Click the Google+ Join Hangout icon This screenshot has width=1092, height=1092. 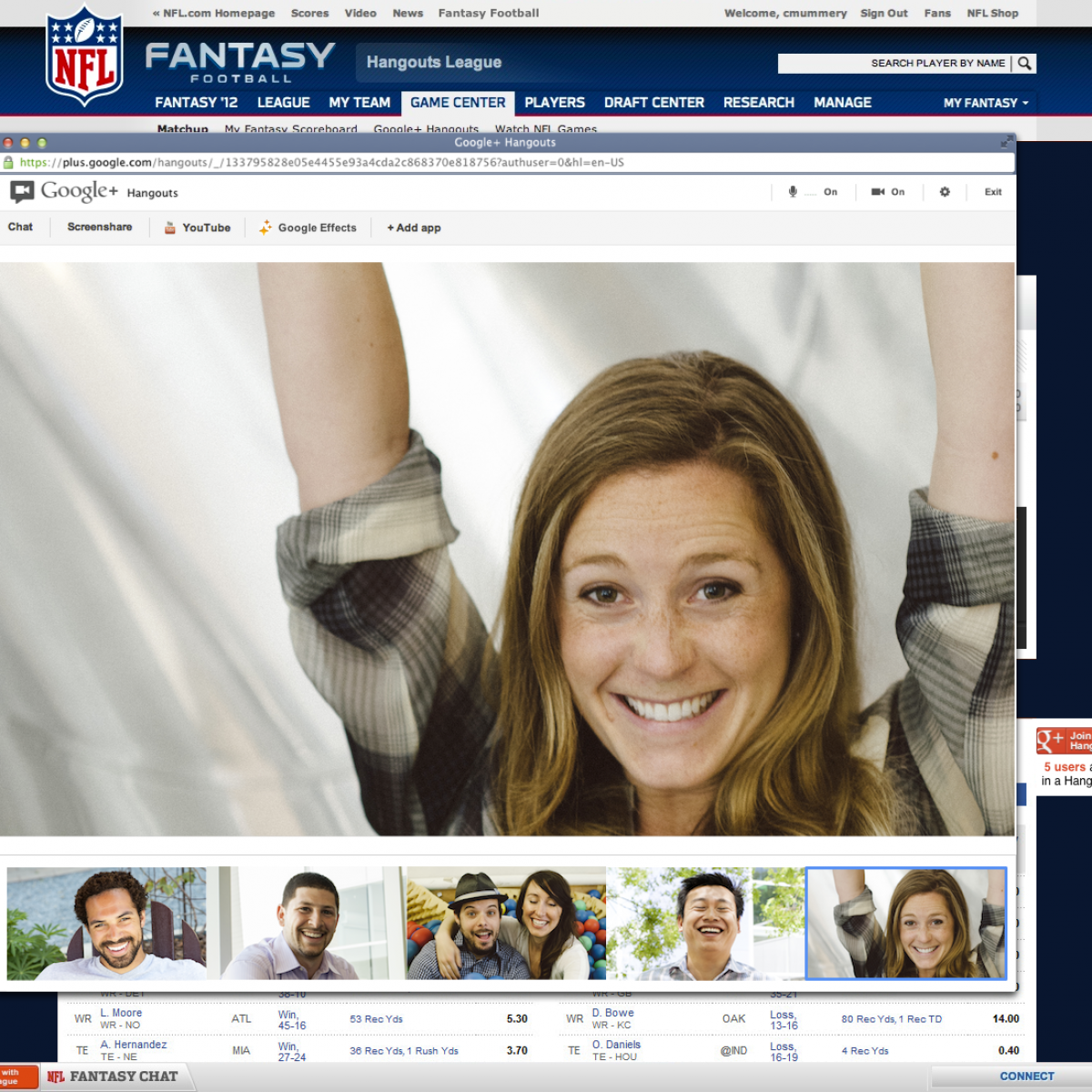pyautogui.click(x=1052, y=740)
